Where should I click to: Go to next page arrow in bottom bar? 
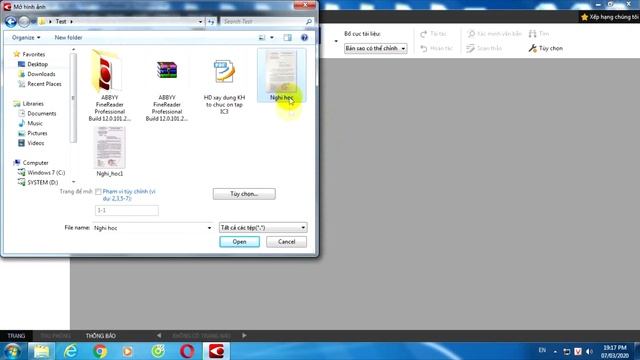[x=244, y=336]
